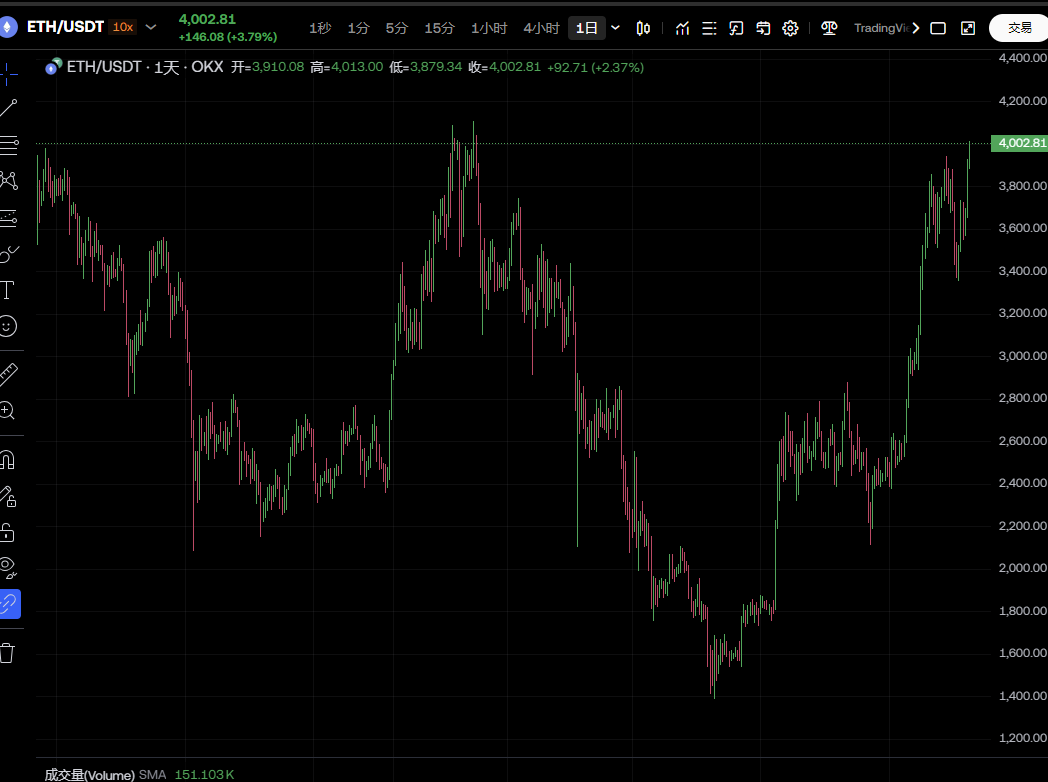Open the ETH/USDT pair selector
The width and height of the screenshot is (1048, 782).
(65, 27)
